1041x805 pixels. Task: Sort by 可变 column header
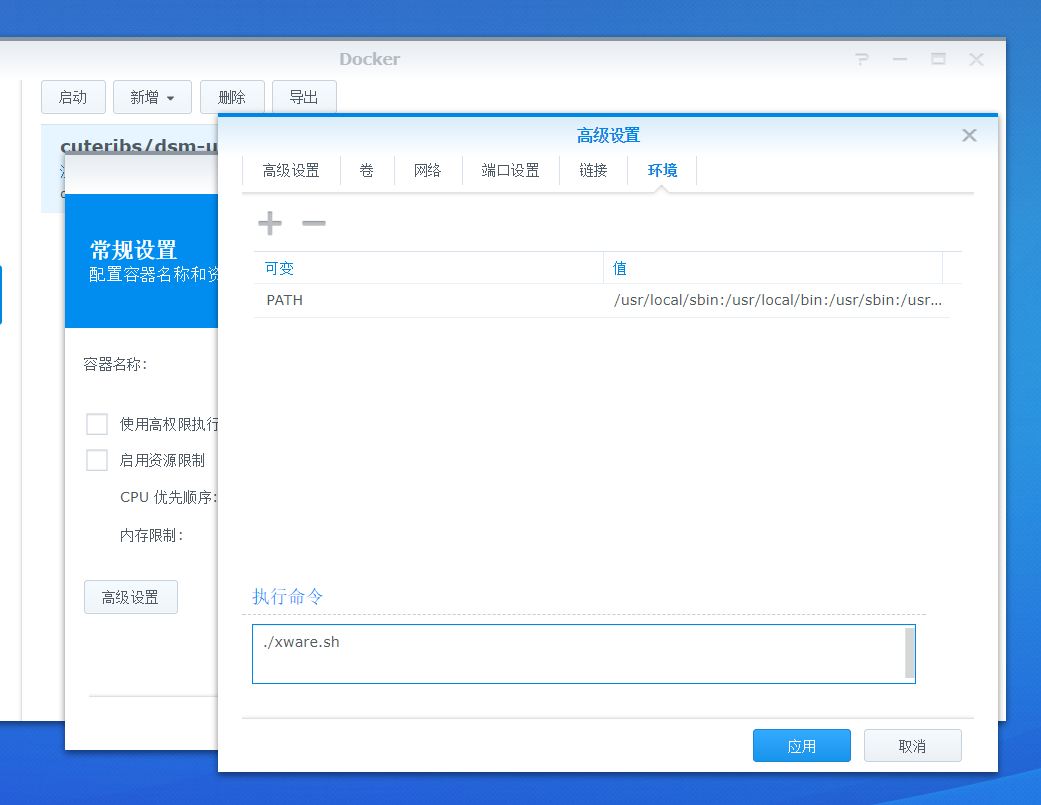tap(428, 268)
